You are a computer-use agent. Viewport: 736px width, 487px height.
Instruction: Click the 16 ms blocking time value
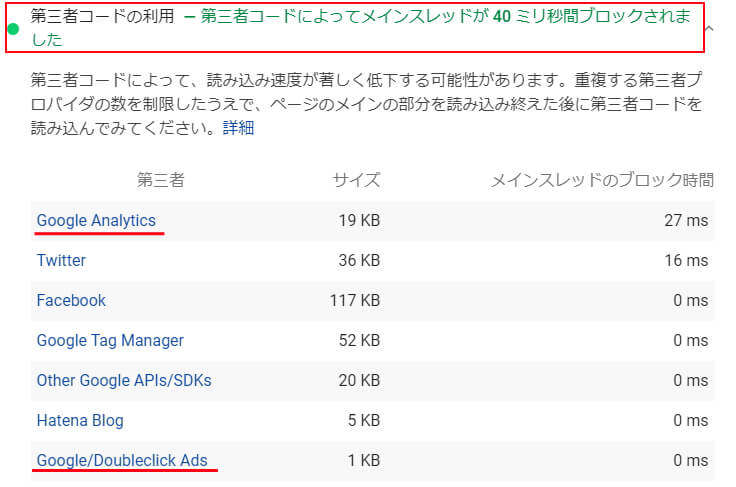(686, 260)
